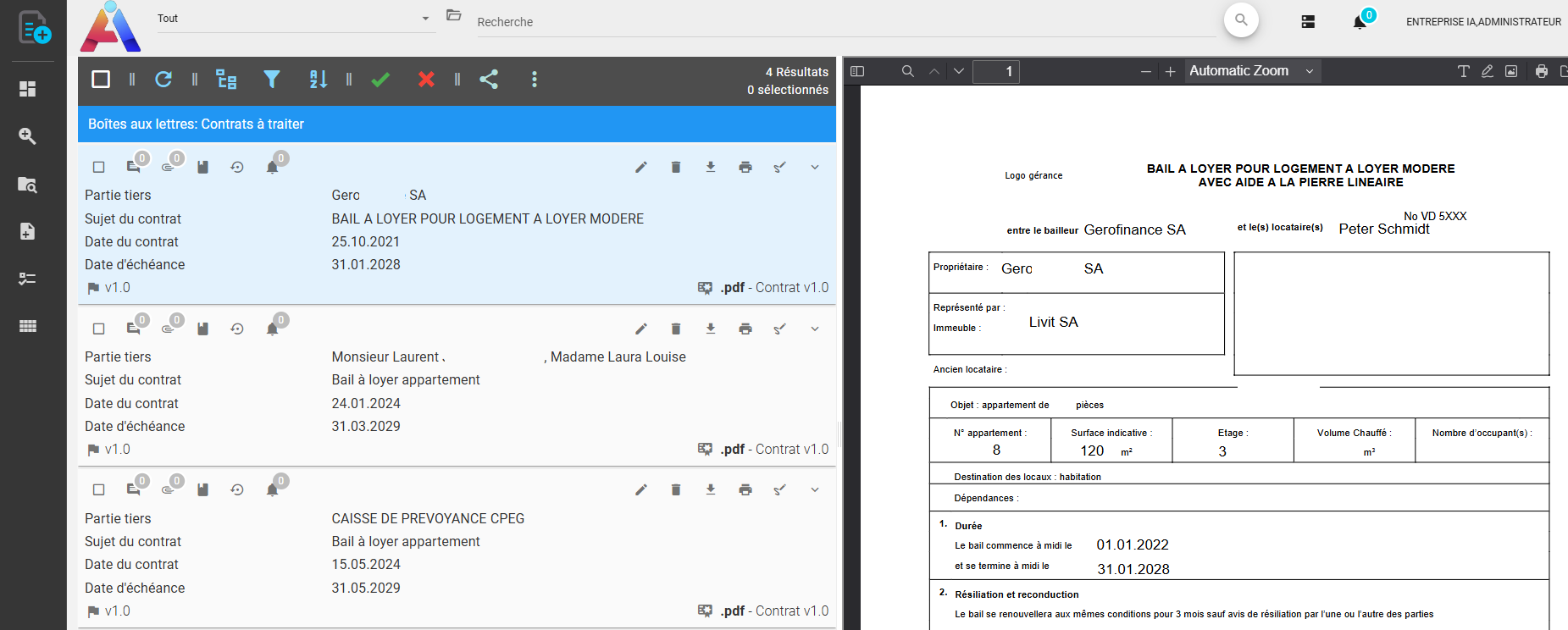Screen dimensions: 1568x630
Task: Open the server storage icon in header
Action: point(1308,22)
